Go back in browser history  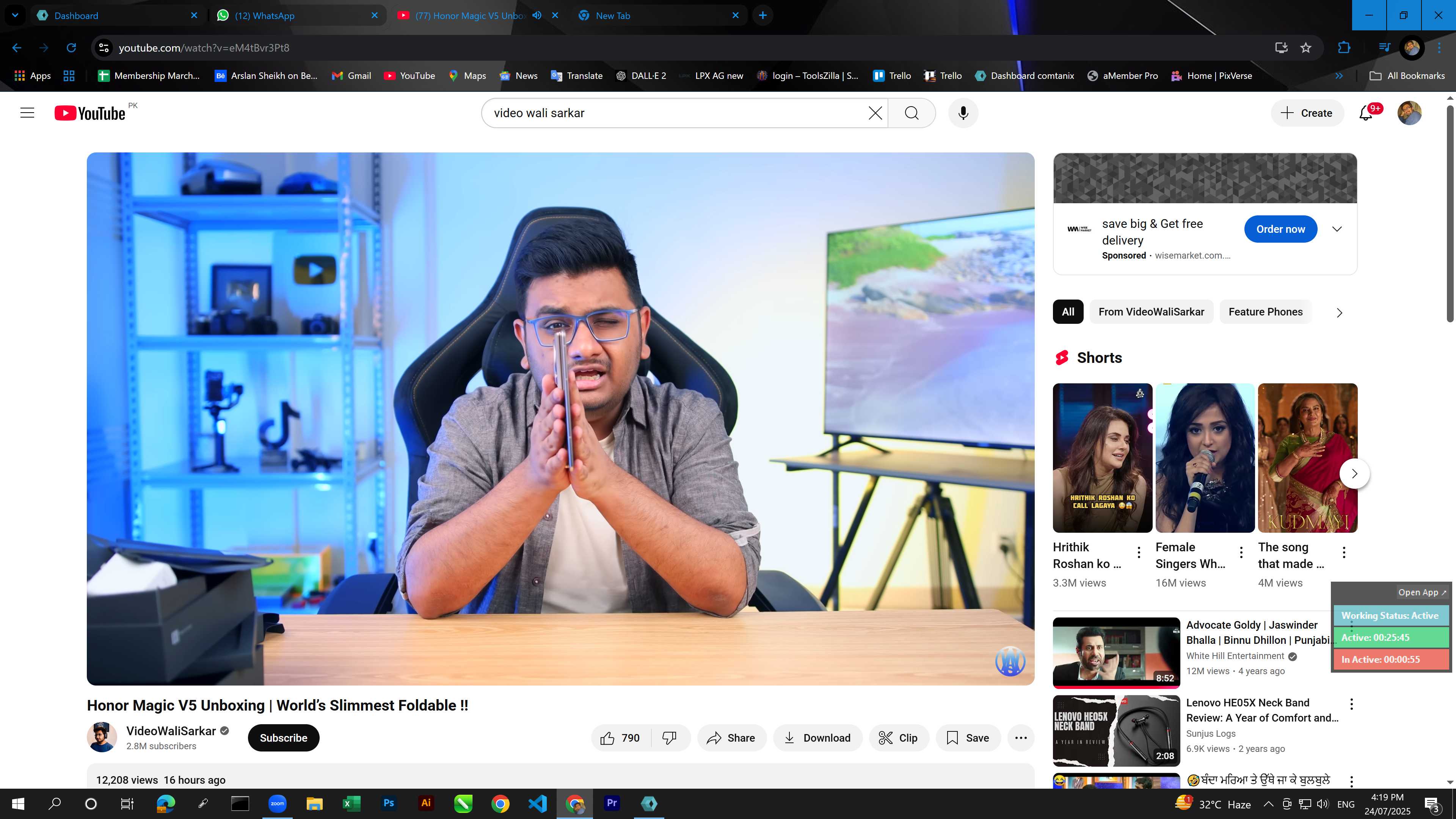point(17,48)
